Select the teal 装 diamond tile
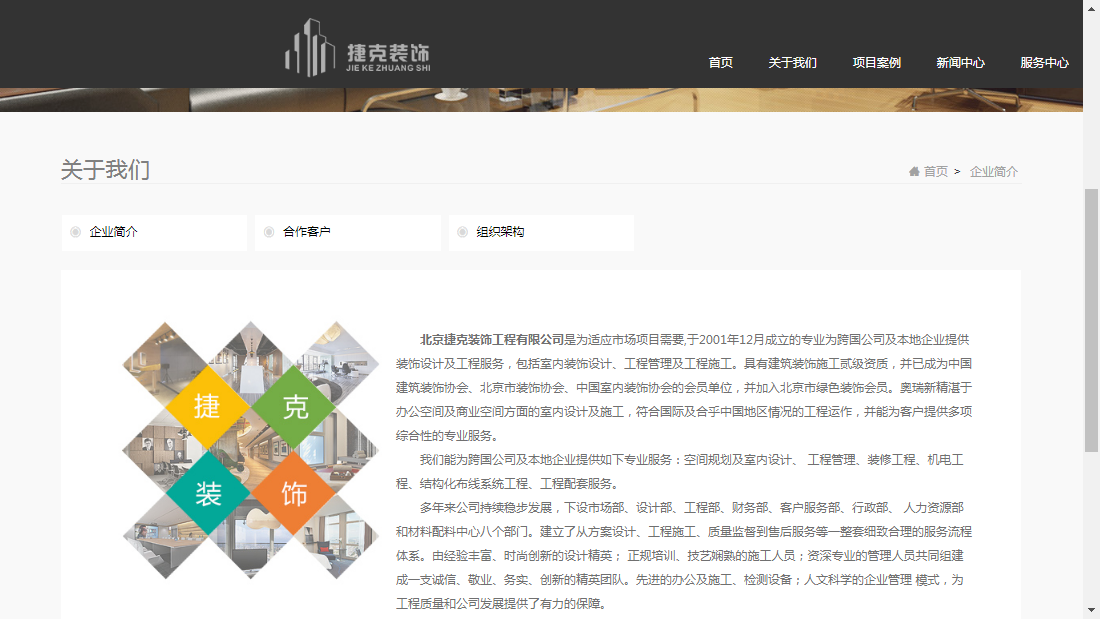 pos(206,493)
